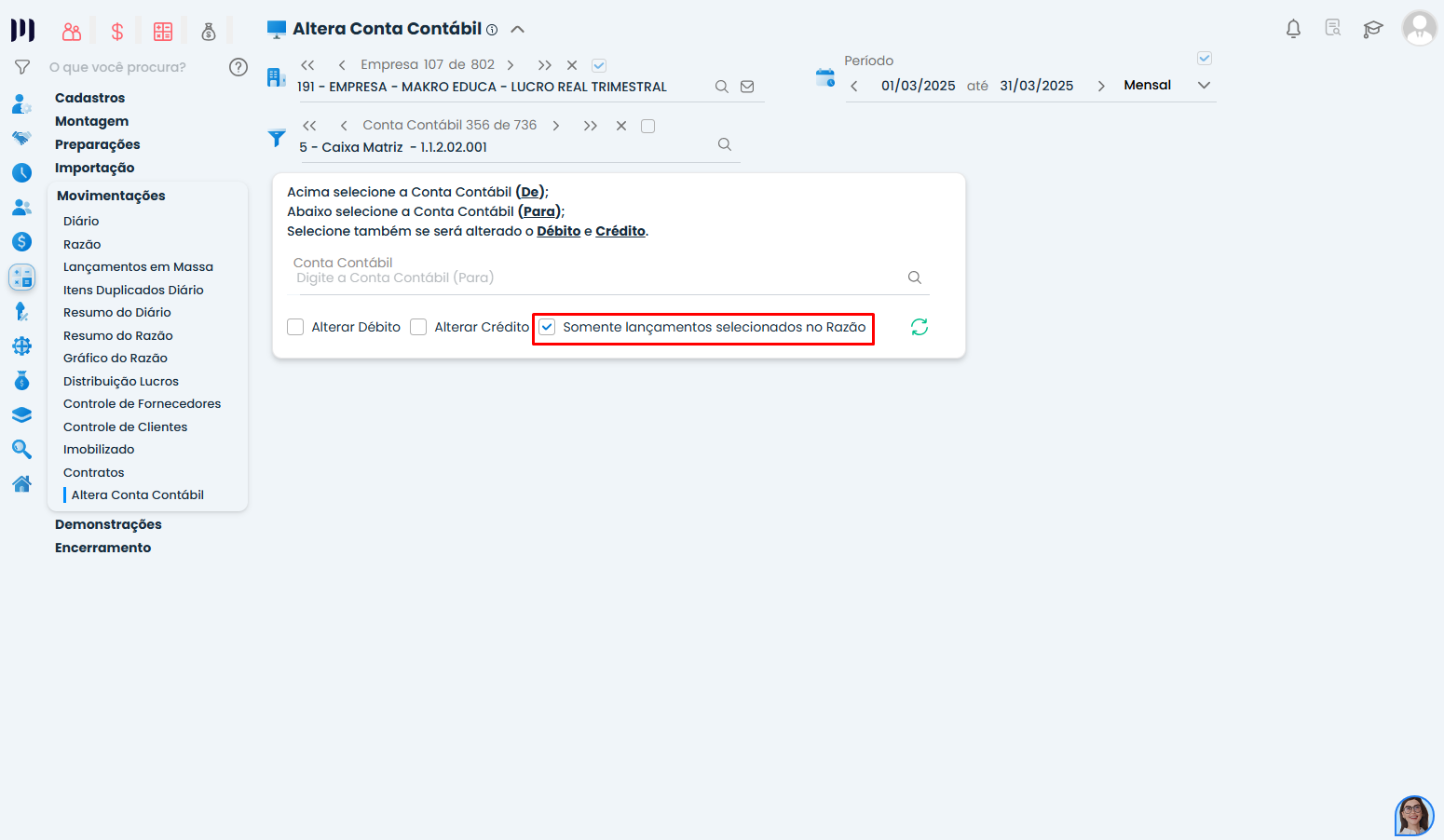Click the stacked layers sidebar icon
1444x840 pixels.
click(21, 414)
